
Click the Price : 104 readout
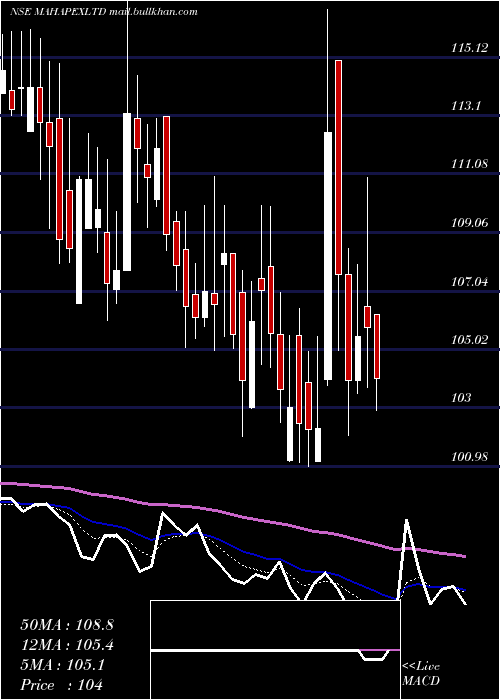(62, 684)
